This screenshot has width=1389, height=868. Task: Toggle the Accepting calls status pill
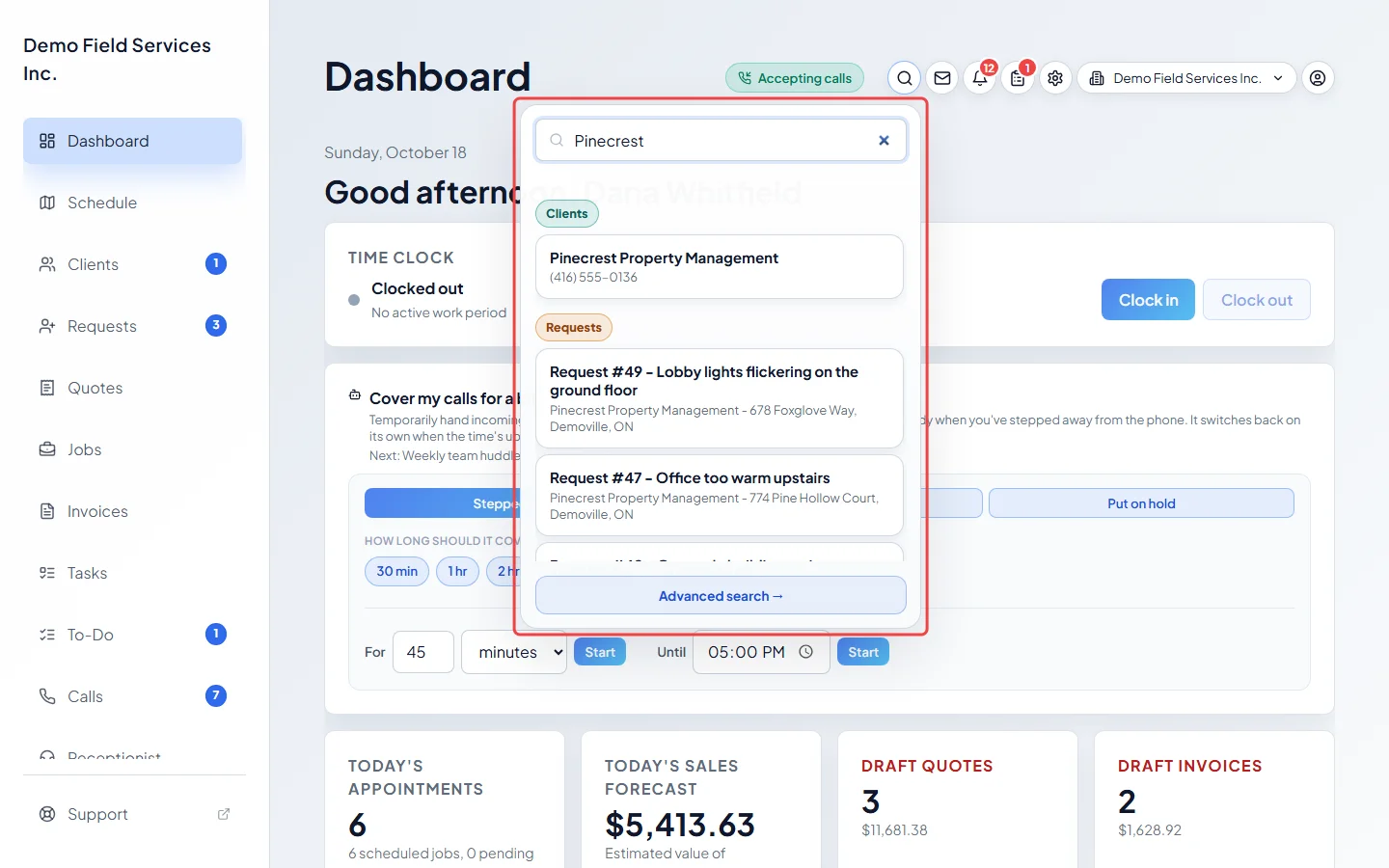coord(795,78)
